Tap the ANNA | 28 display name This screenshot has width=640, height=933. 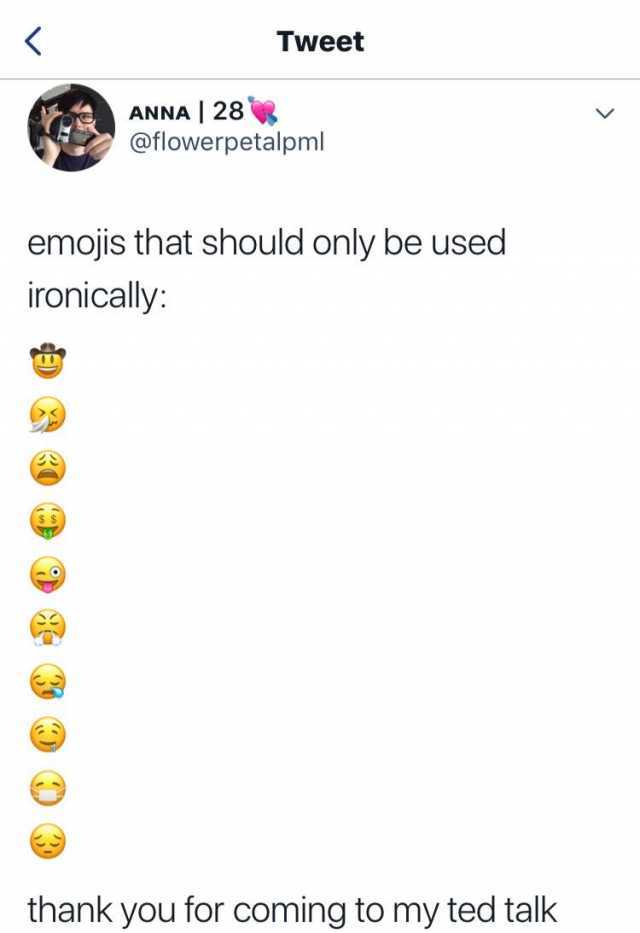click(186, 112)
